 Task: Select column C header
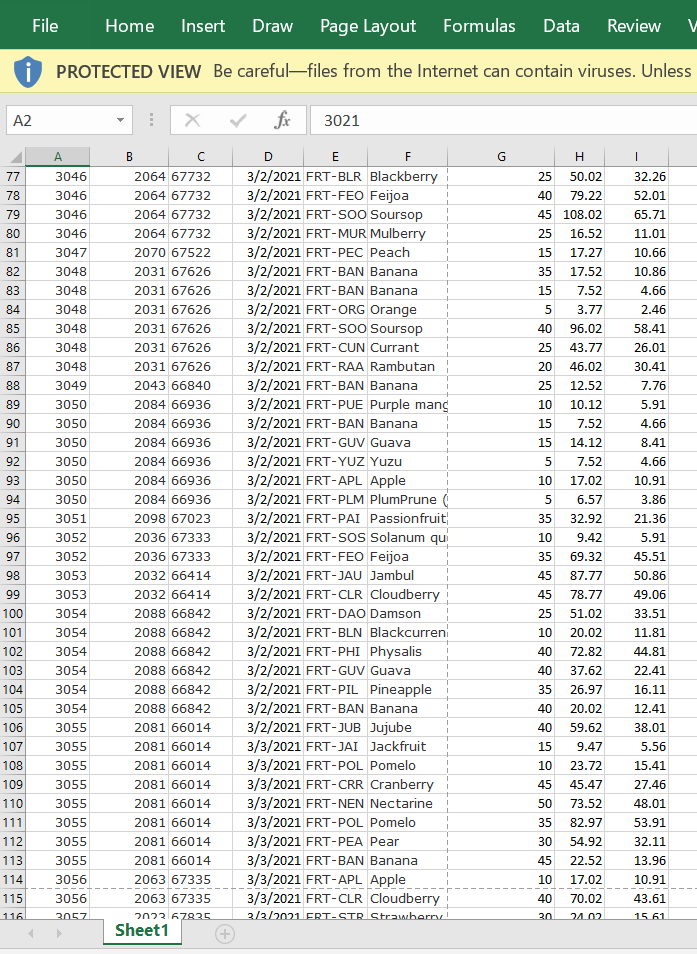pos(201,157)
